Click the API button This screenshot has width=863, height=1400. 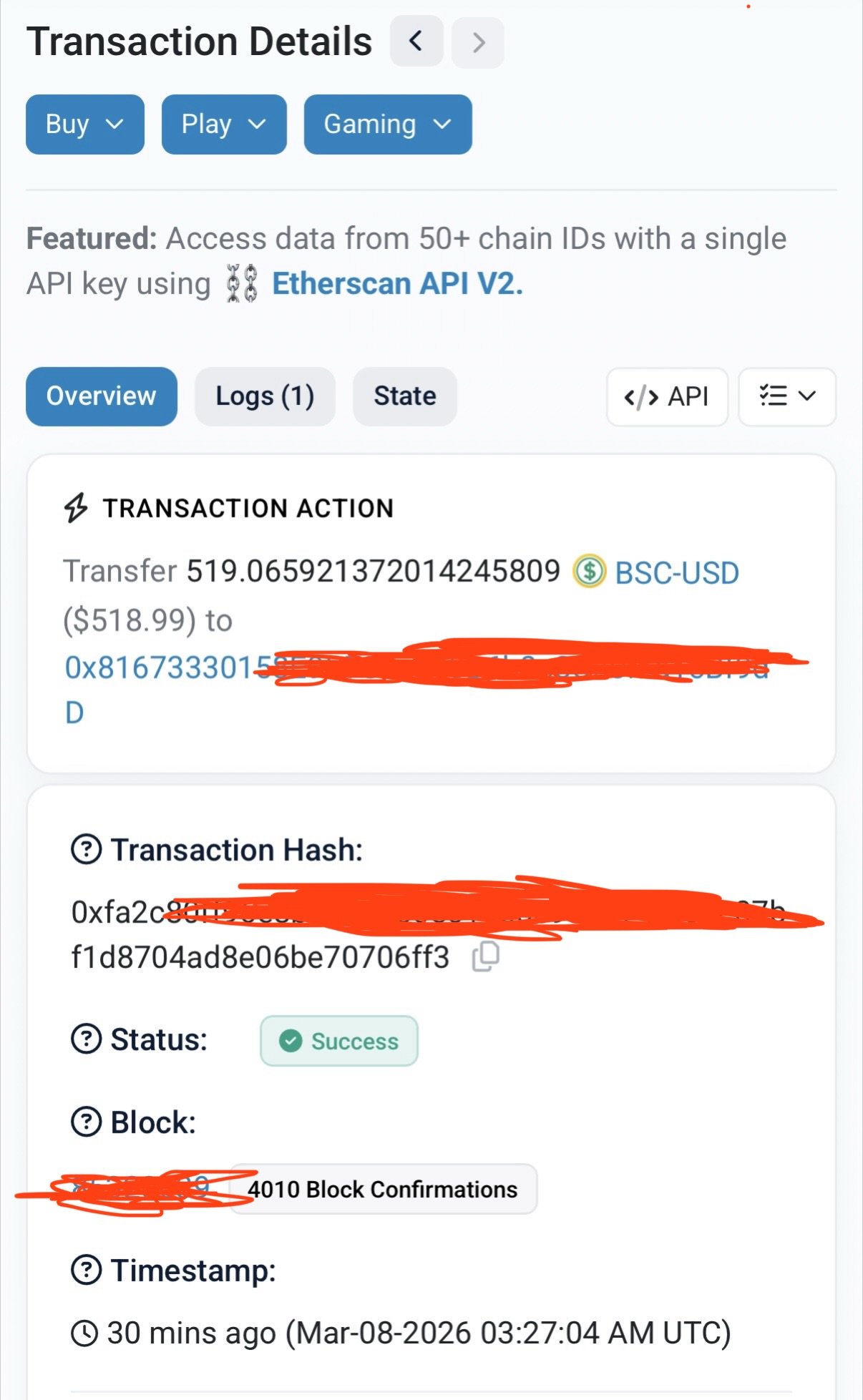pos(667,396)
